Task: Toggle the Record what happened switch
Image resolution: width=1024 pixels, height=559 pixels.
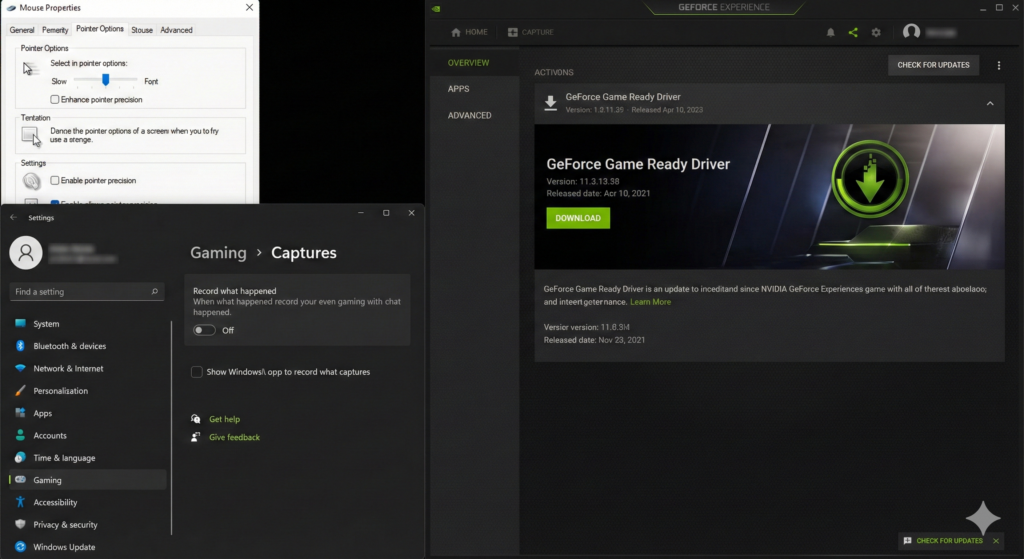Action: click(x=204, y=330)
